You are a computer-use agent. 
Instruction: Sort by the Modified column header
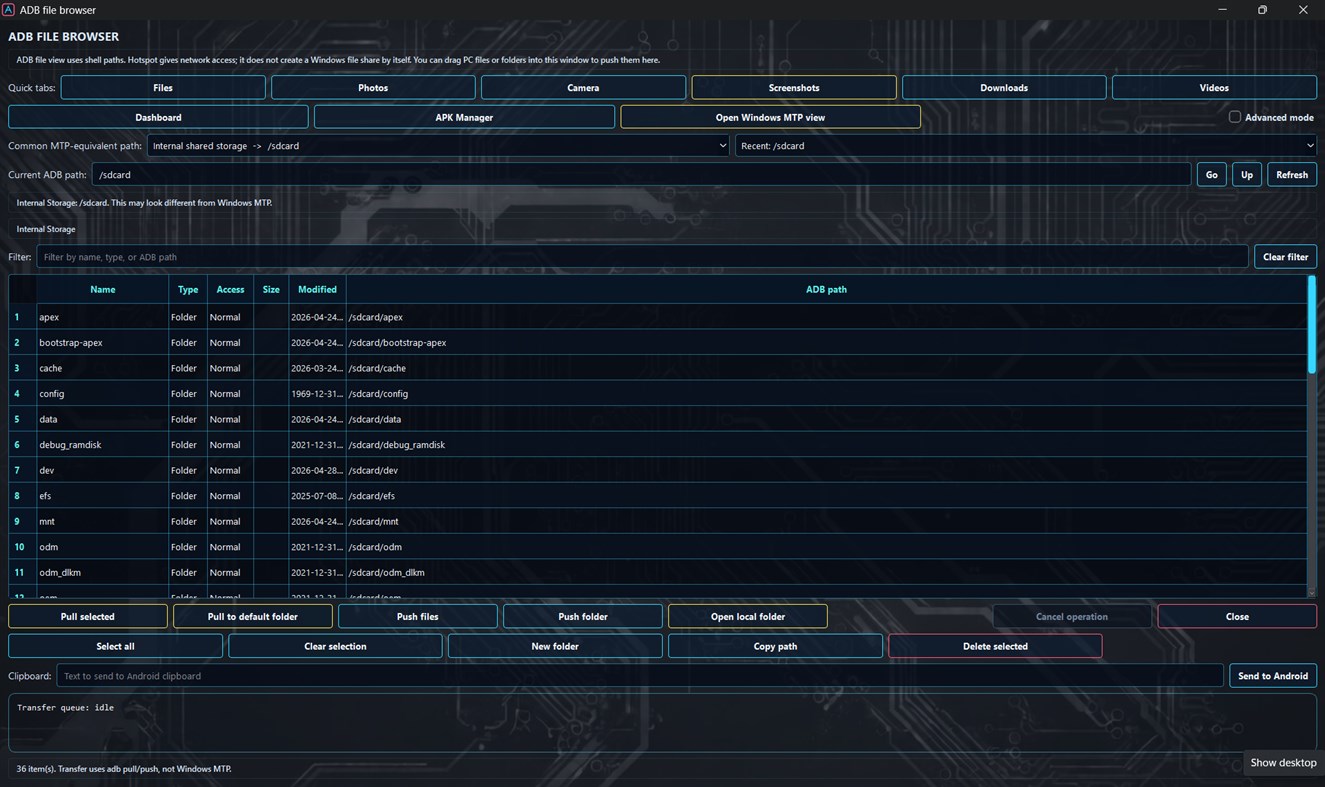317,290
